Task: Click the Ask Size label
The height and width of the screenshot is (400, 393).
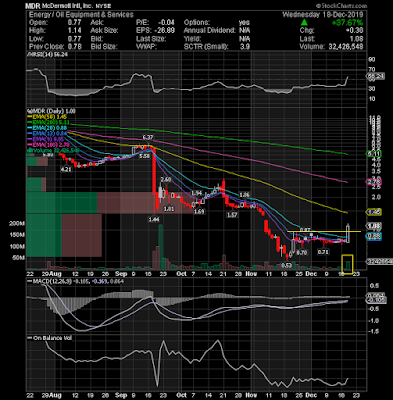Action: 104,31
